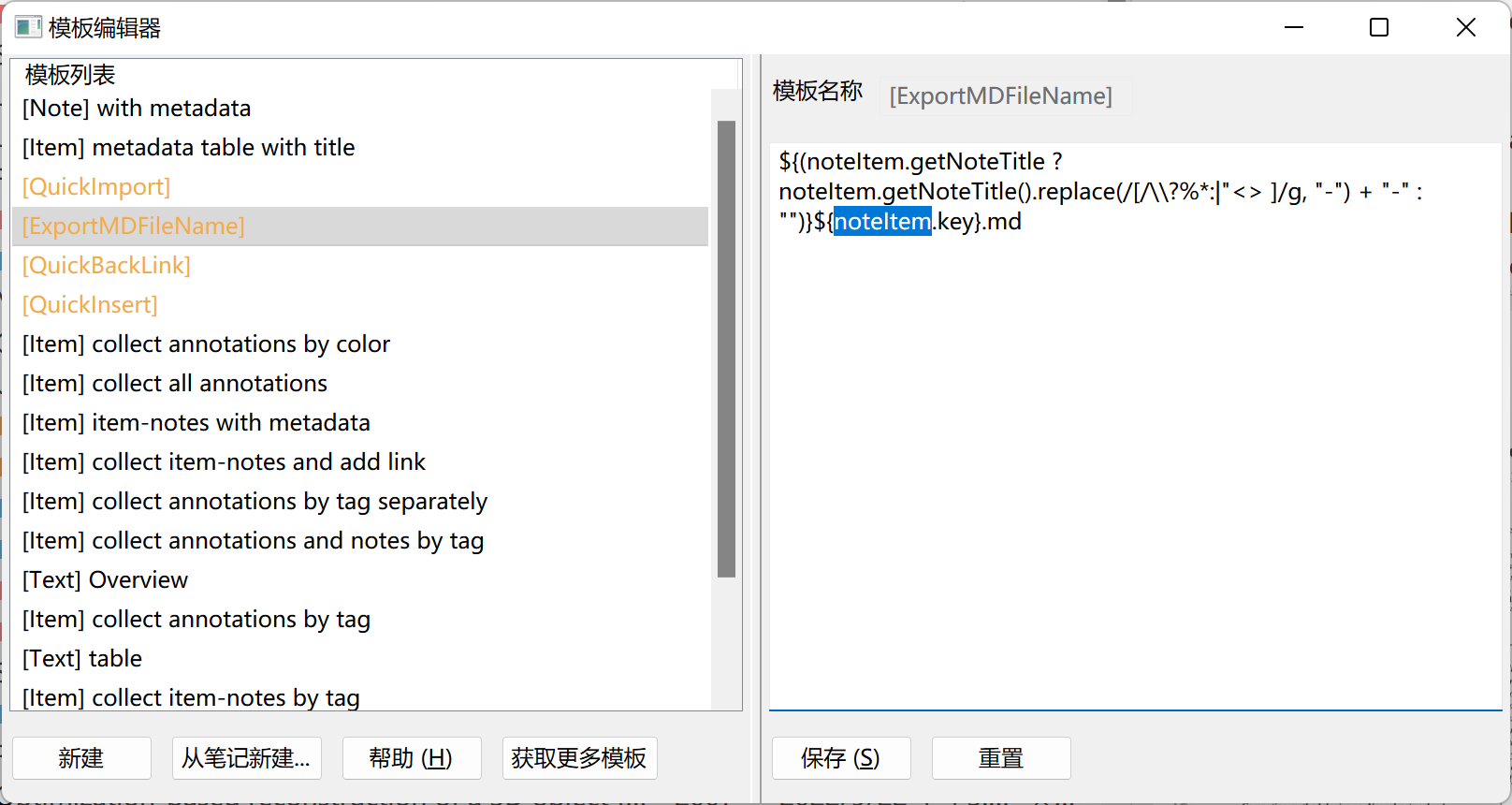This screenshot has height=805, width=1512.
Task: Select the [Text] Overview template
Action: [105, 579]
